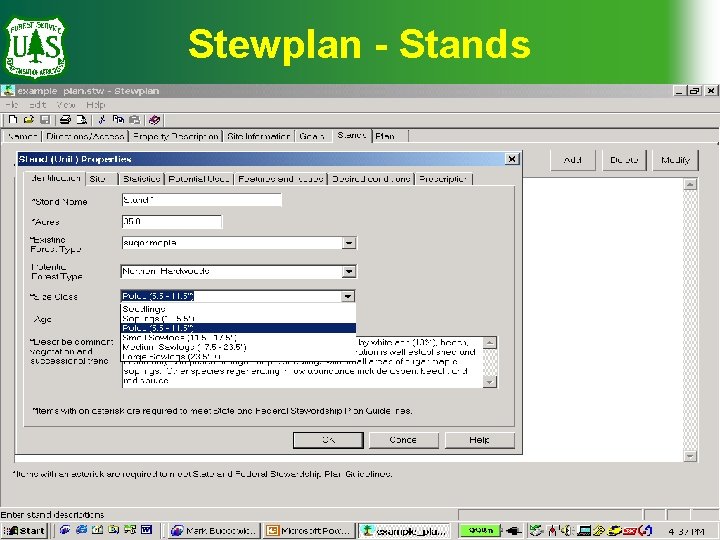Click the dialog's Help button

[479, 440]
